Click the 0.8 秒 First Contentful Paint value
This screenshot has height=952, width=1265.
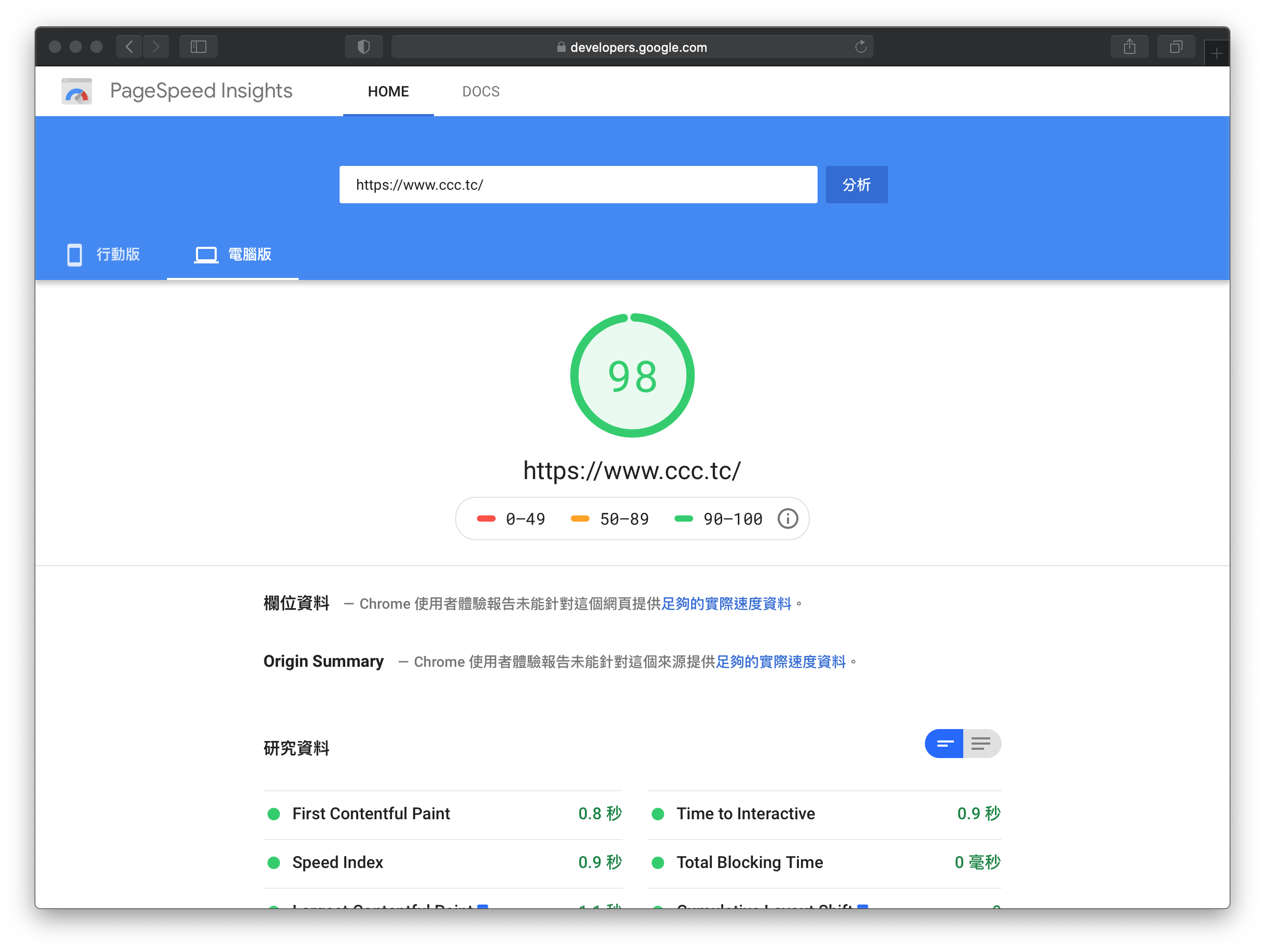click(x=600, y=814)
